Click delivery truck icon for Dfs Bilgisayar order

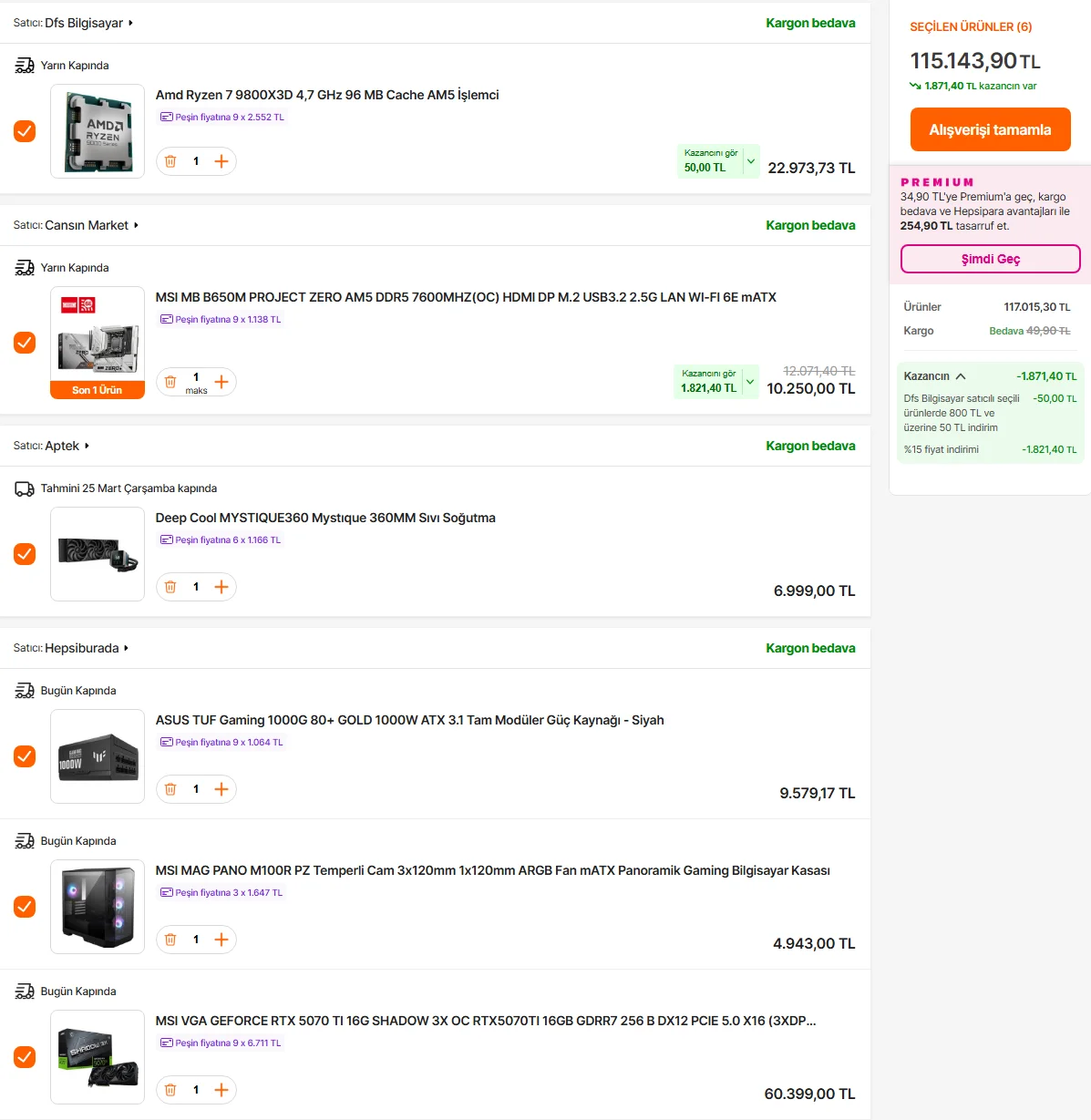pos(25,66)
